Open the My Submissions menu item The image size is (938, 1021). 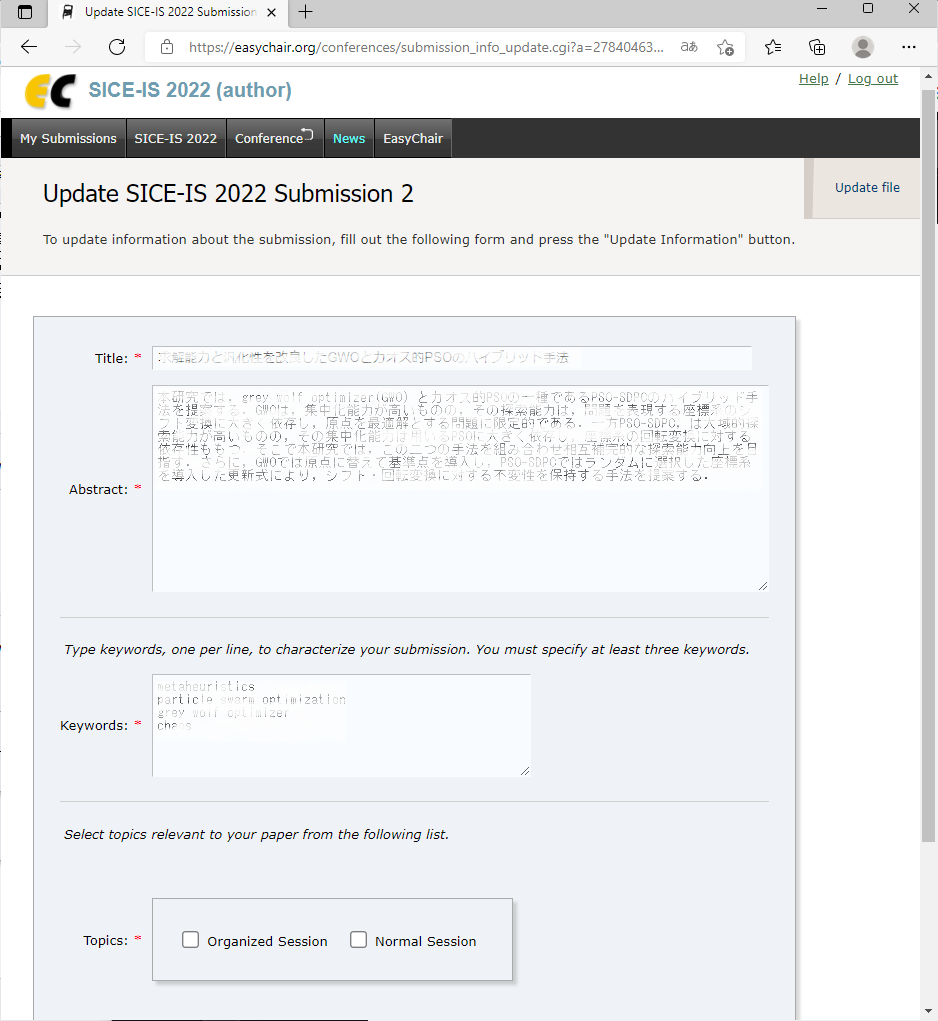coord(68,138)
